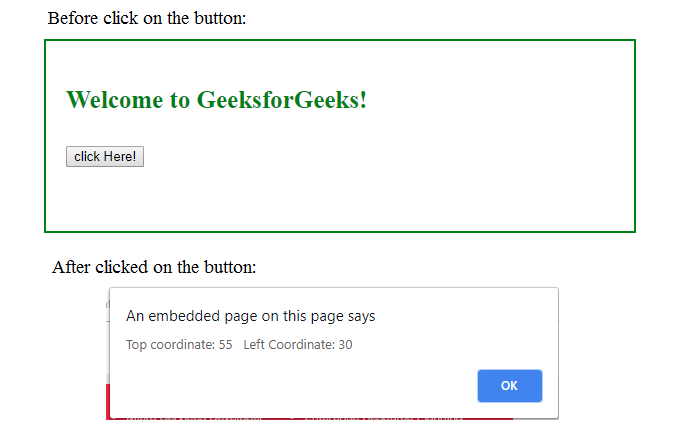675x432 pixels.
Task: Click the "After clicked on the button:" caption
Action: pyautogui.click(x=154, y=267)
